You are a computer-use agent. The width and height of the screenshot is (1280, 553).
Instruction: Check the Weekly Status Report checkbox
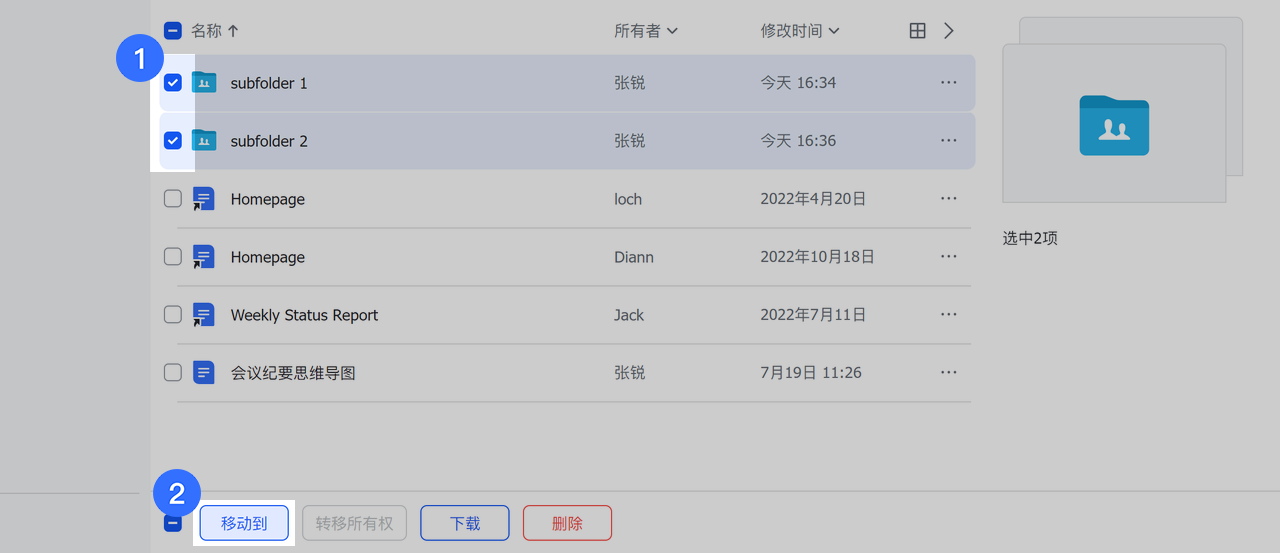click(172, 315)
